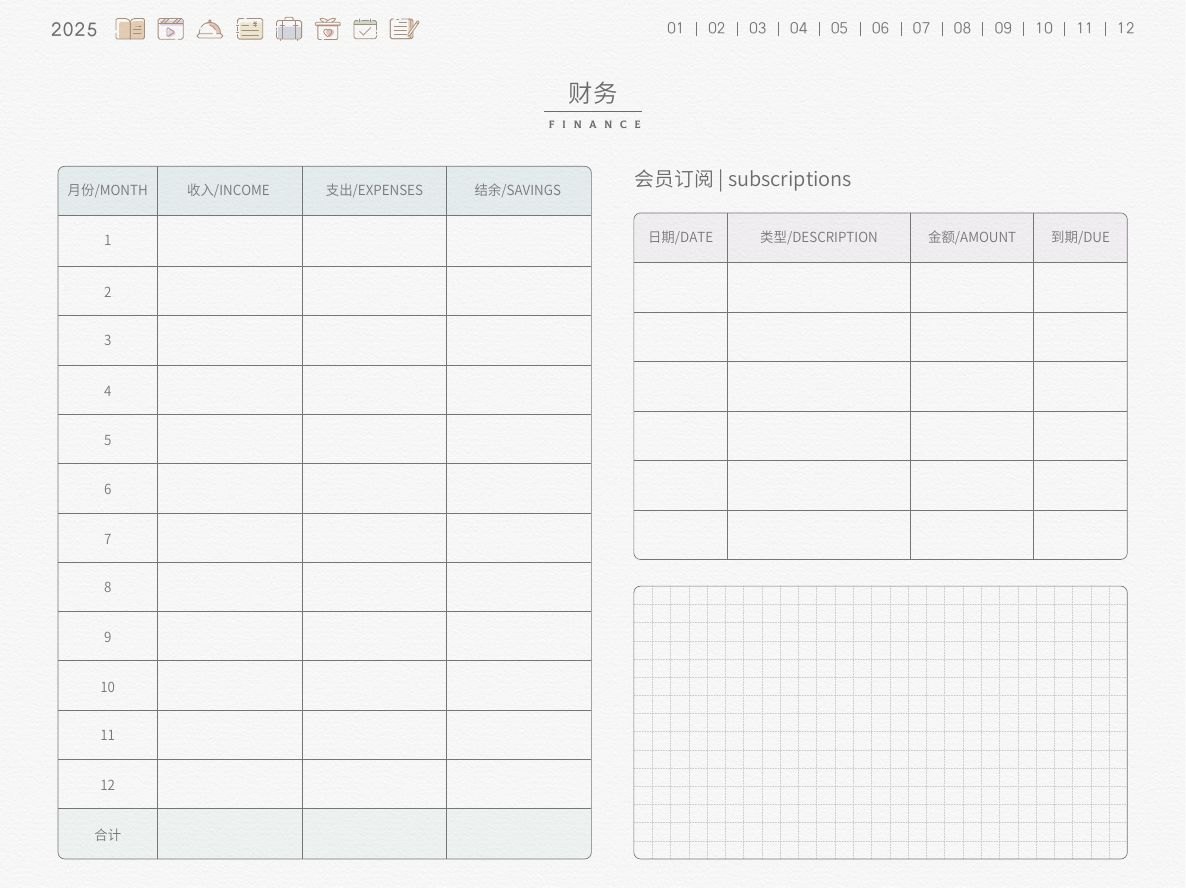Select the expenses cell for month 5
Image resolution: width=1186 pixels, height=888 pixels.
374,439
